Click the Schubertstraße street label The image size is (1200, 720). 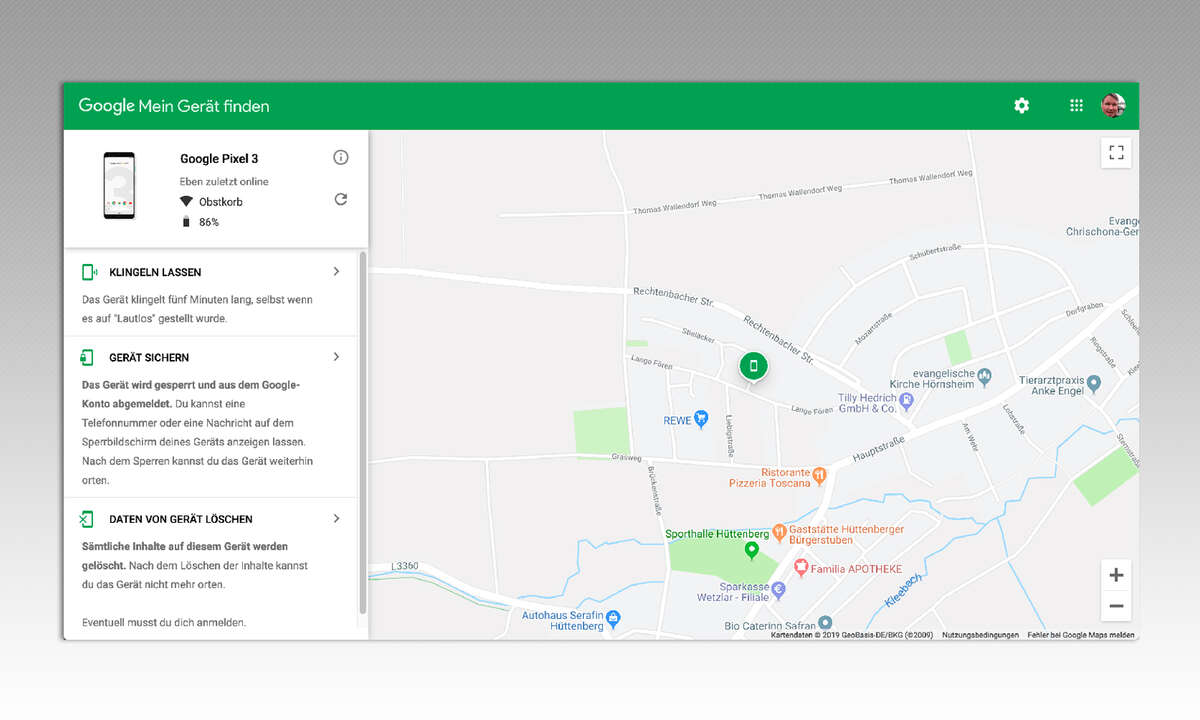tap(935, 253)
